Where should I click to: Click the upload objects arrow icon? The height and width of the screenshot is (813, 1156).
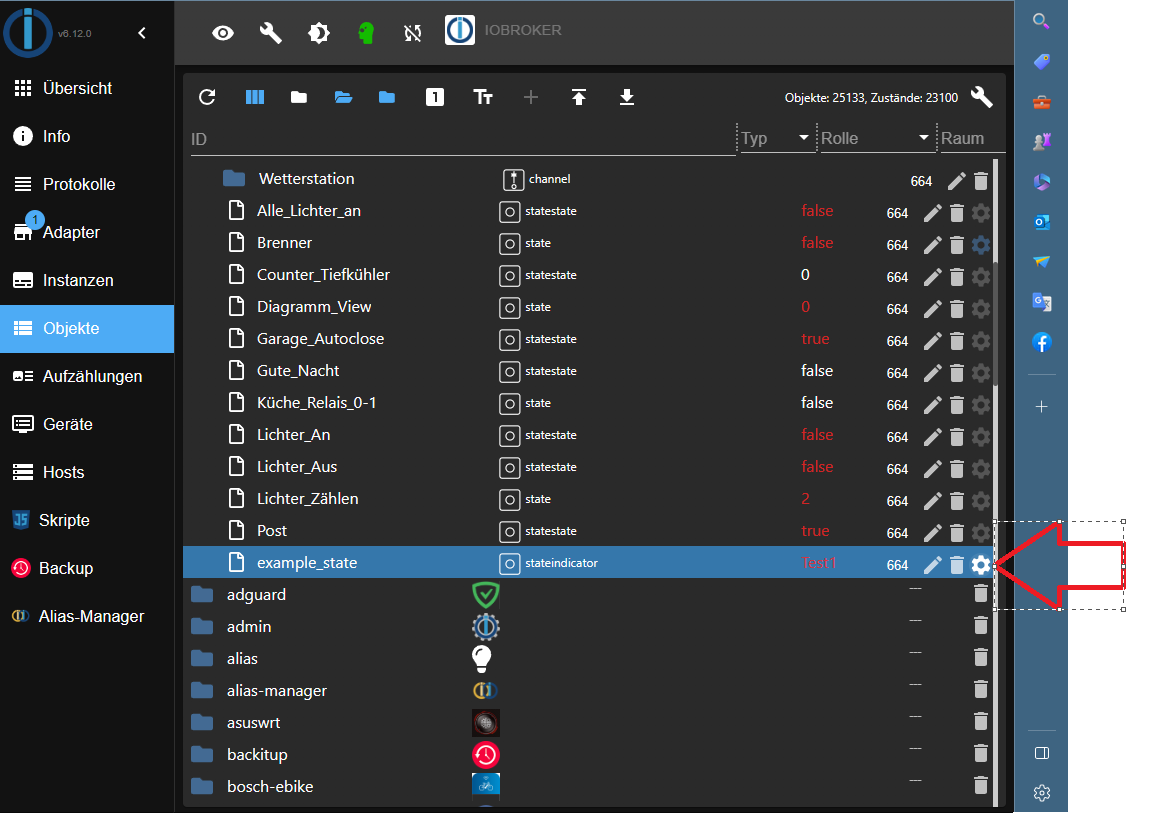pyautogui.click(x=579, y=97)
